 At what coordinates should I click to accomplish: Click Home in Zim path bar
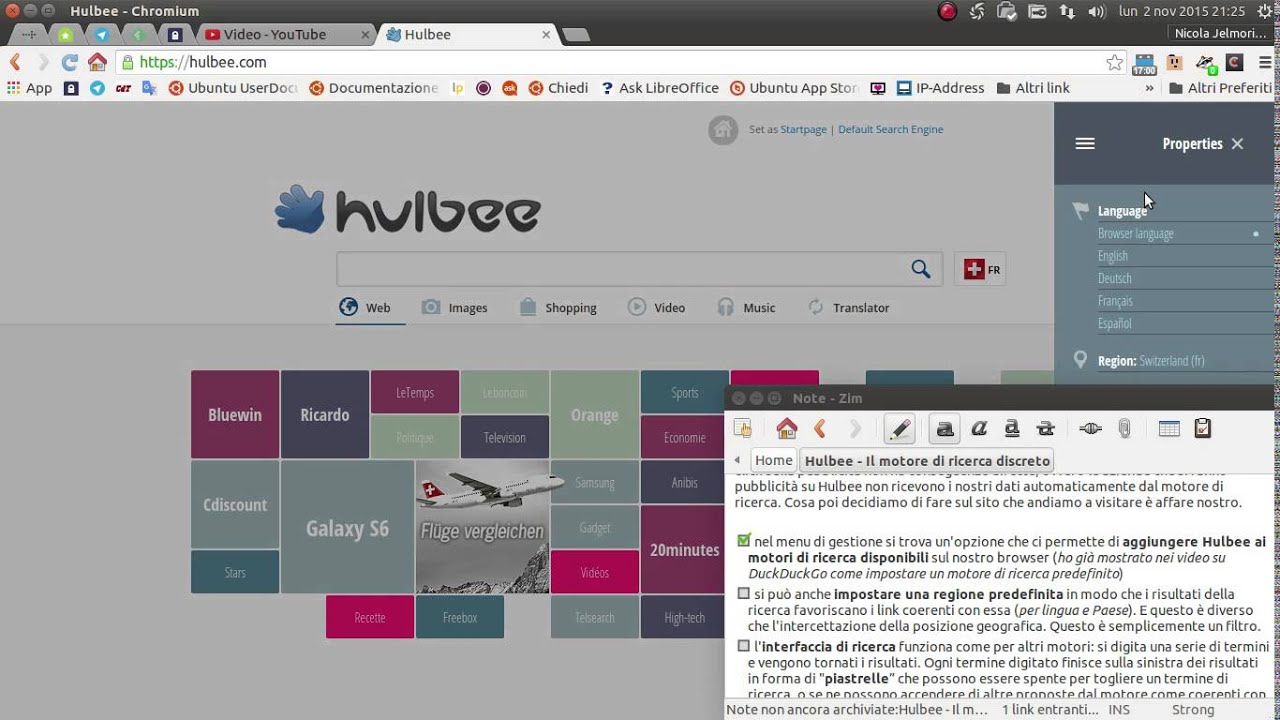[773, 460]
